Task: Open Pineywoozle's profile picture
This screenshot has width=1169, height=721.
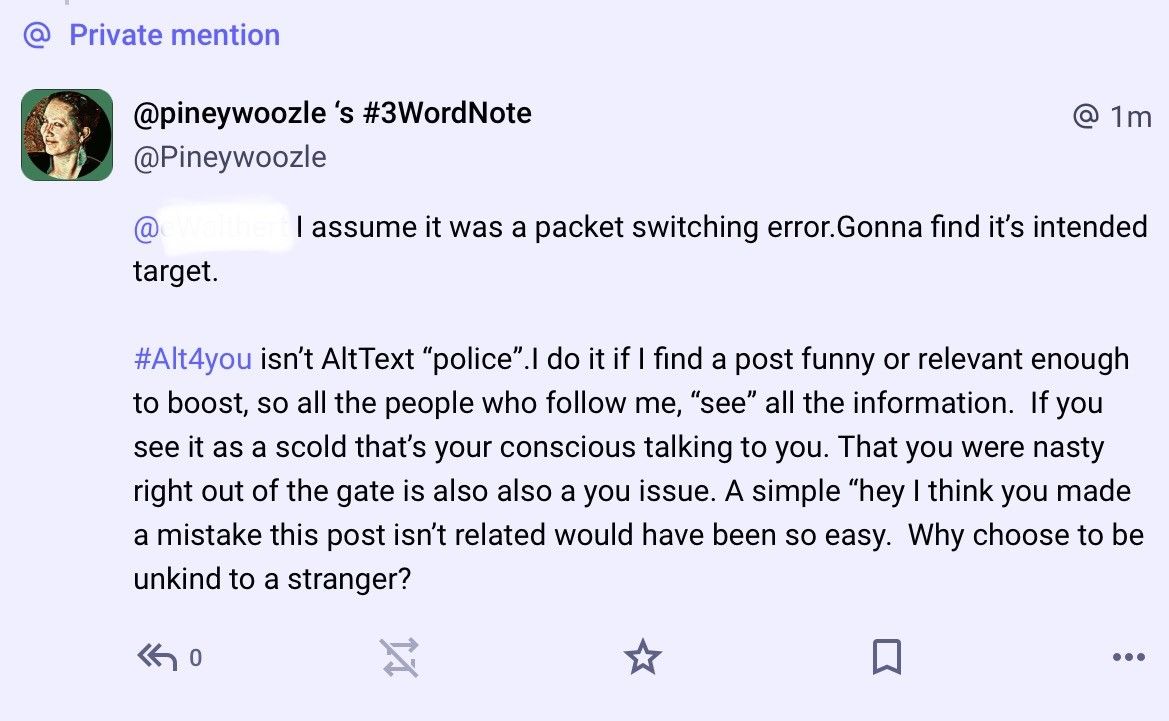Action: tap(66, 134)
